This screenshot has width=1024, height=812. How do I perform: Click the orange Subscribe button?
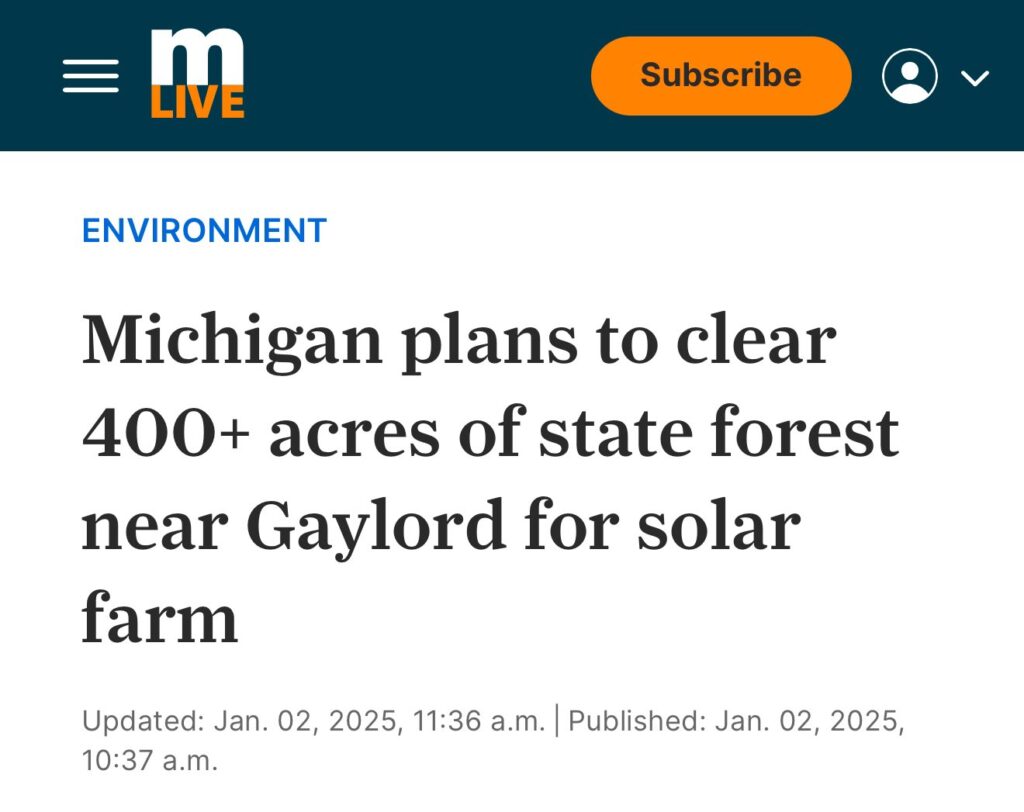pyautogui.click(x=721, y=76)
